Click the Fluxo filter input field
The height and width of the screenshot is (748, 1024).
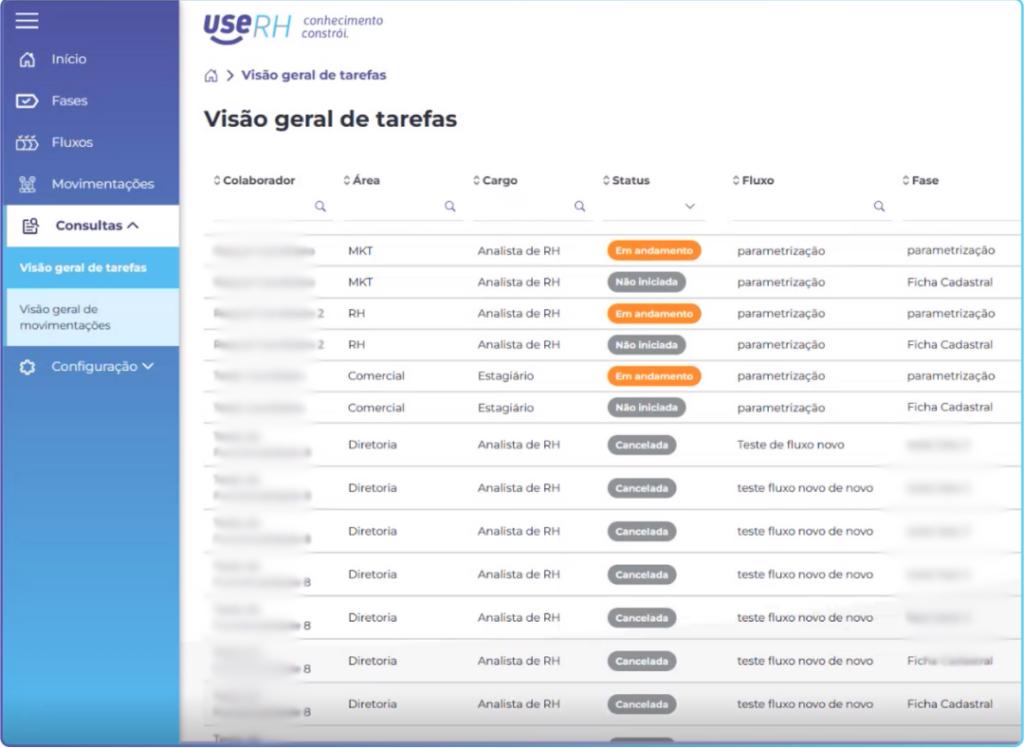(812, 207)
